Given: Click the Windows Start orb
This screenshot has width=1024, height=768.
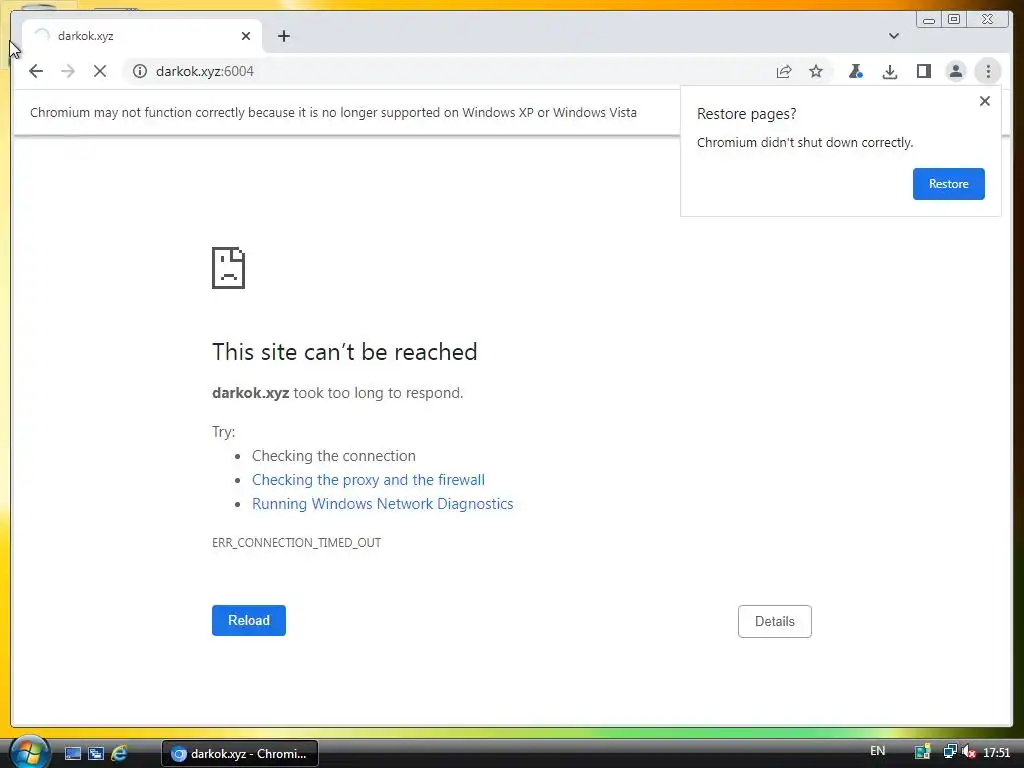Looking at the screenshot, I should [x=29, y=752].
